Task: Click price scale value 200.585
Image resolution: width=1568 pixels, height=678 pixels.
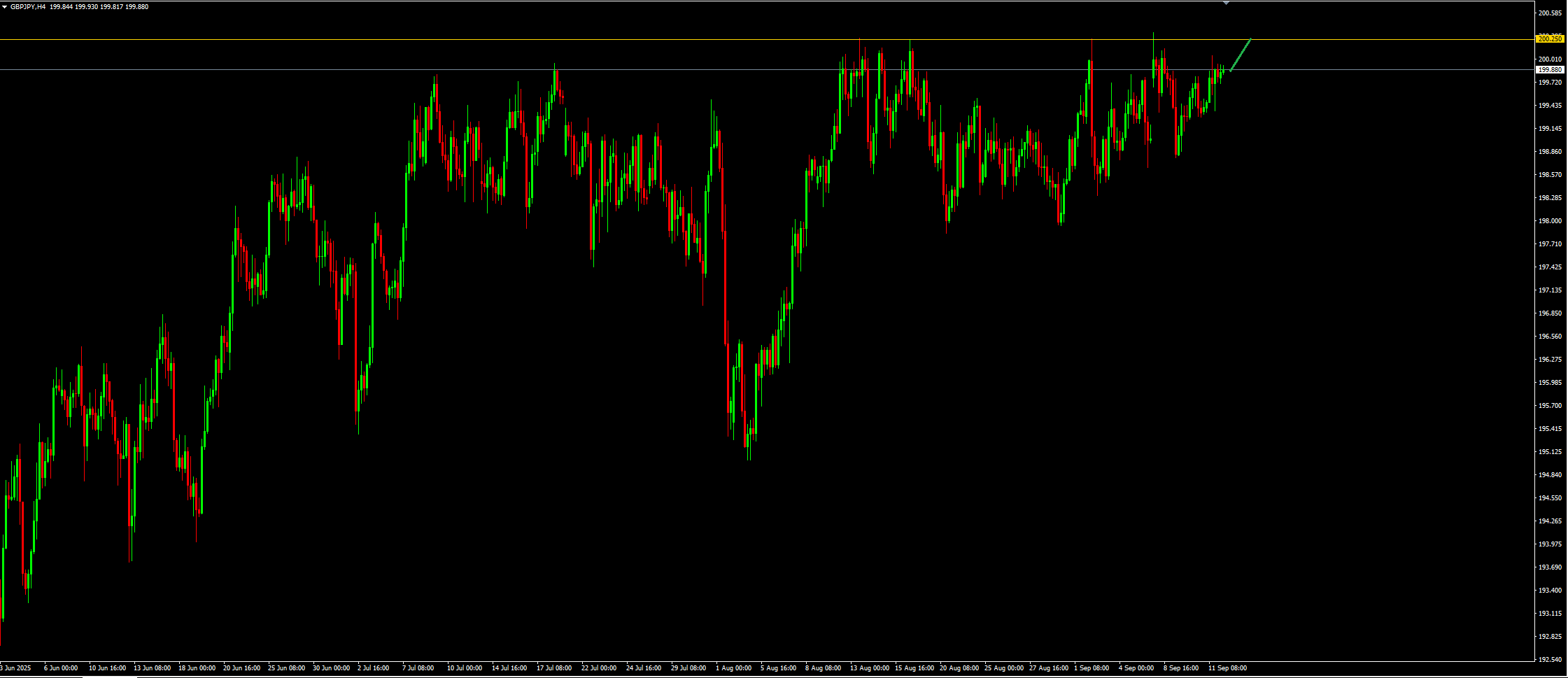Action: [1550, 13]
